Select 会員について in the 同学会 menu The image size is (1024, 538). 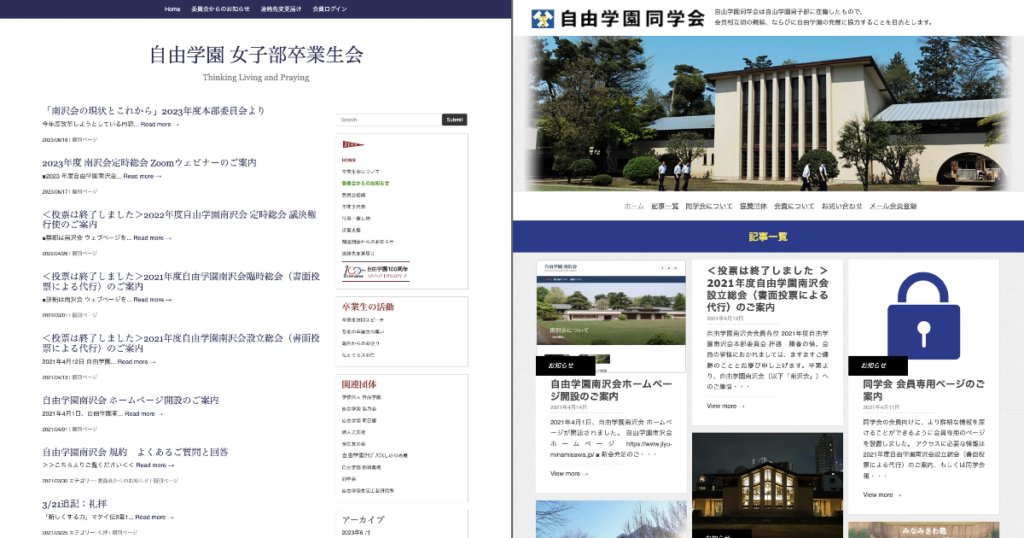pyautogui.click(x=794, y=206)
